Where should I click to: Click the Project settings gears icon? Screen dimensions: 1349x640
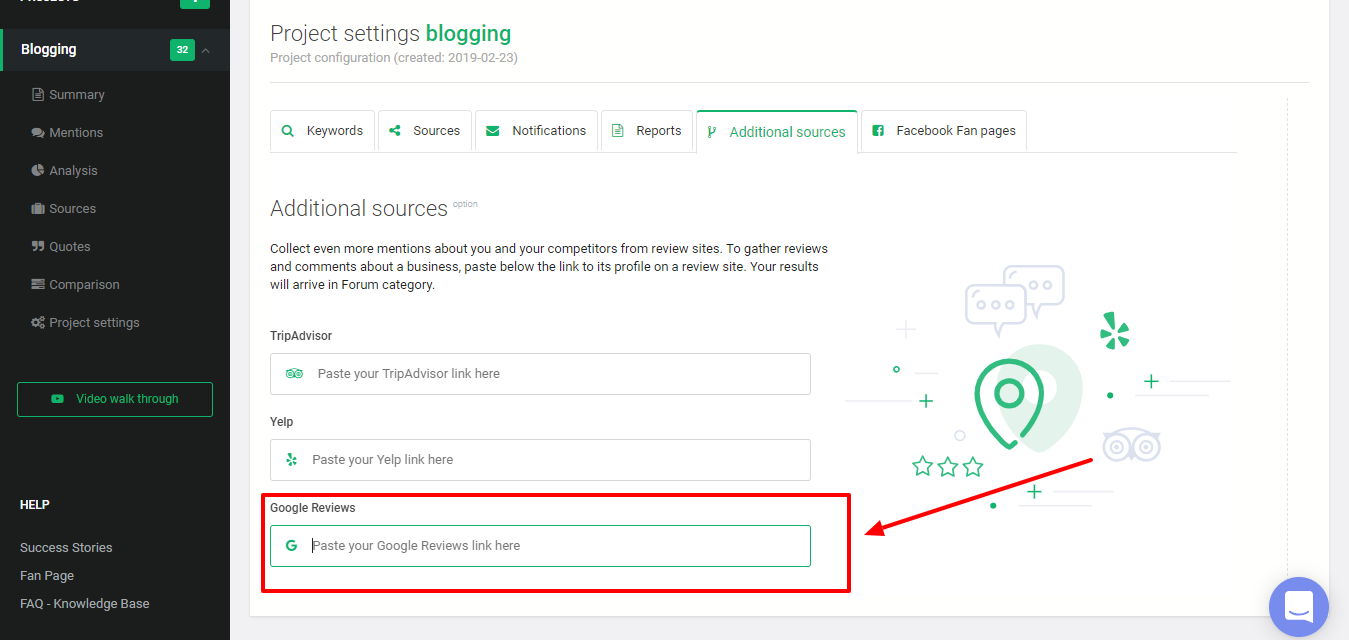tap(38, 323)
